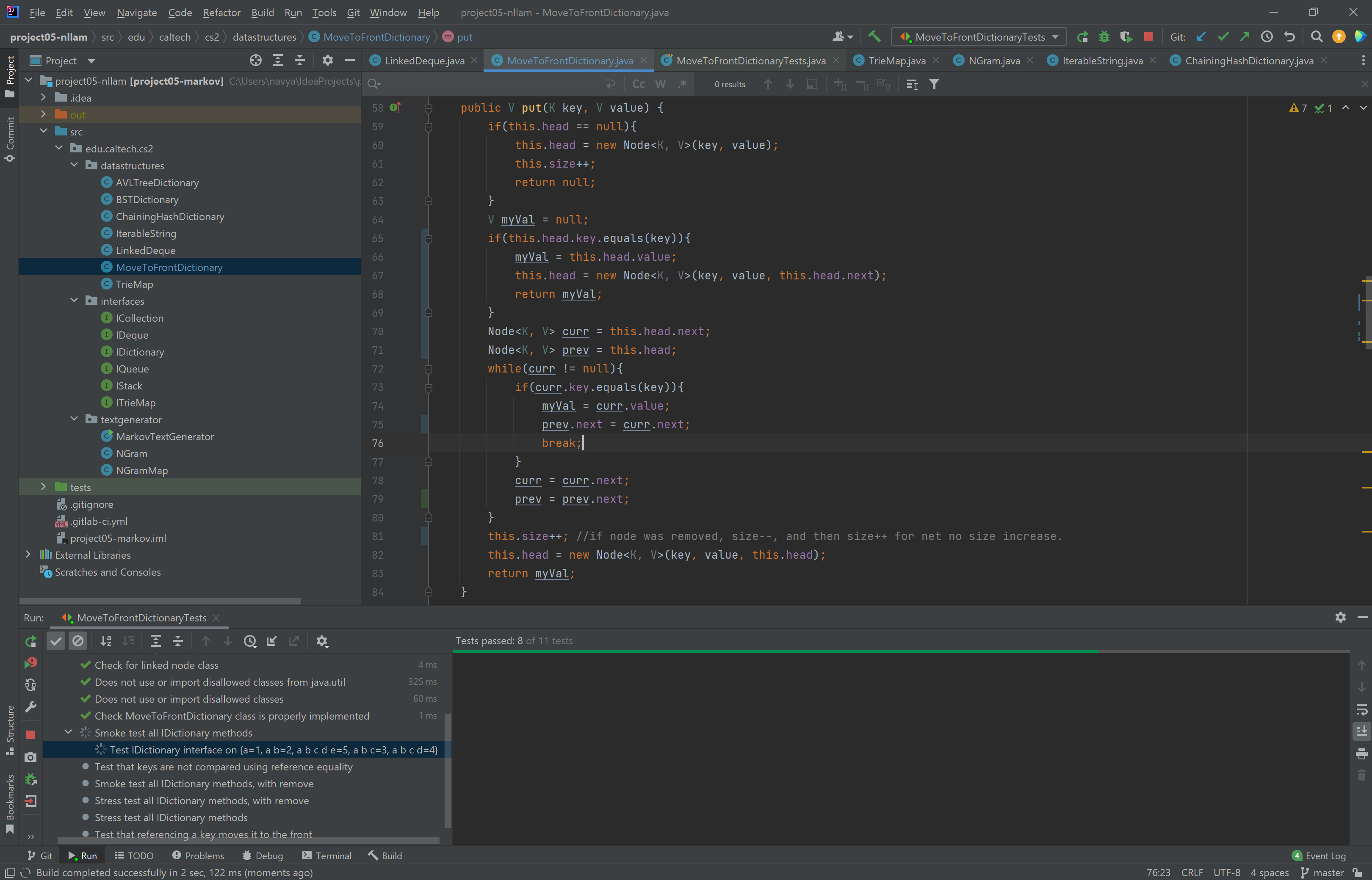1372x880 pixels.
Task: Click the Show Git history clock icon
Action: pos(1267,36)
